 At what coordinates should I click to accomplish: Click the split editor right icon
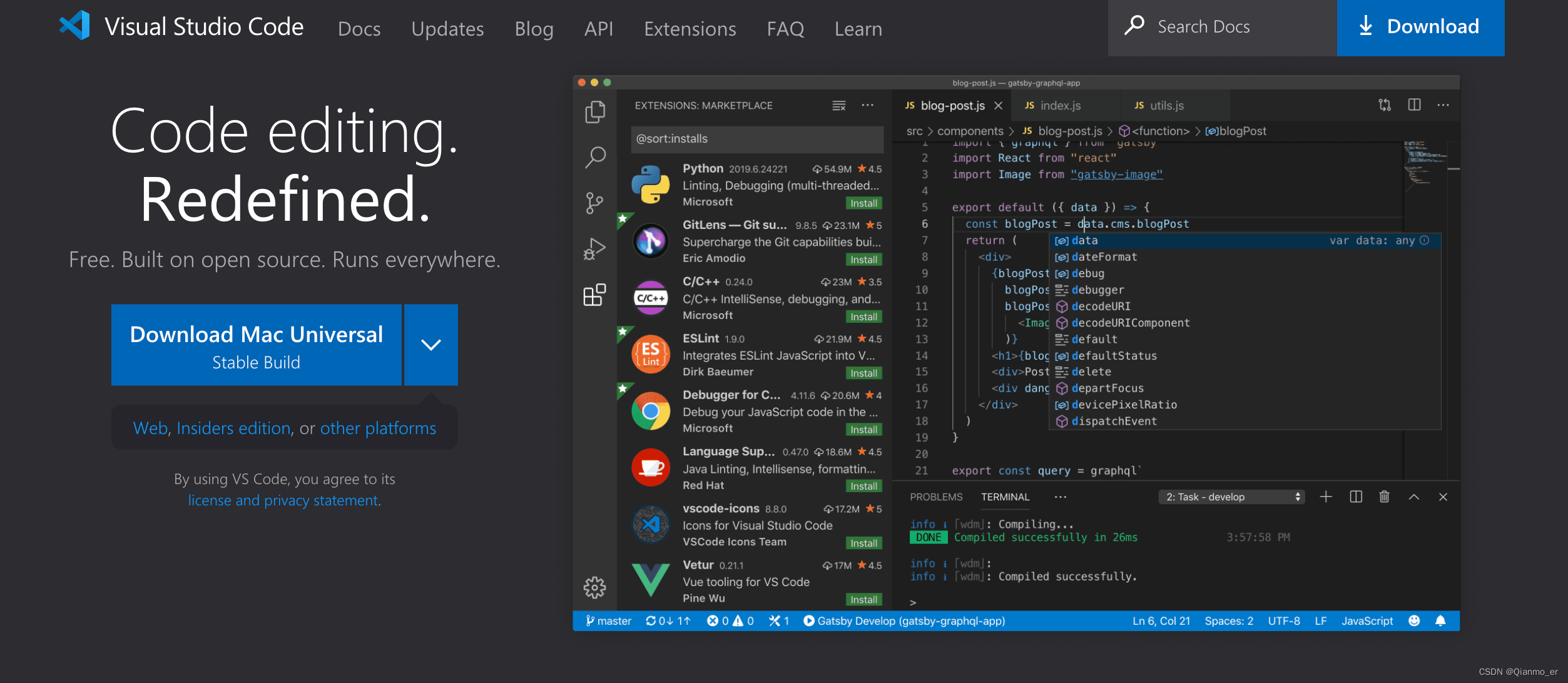coord(1414,104)
